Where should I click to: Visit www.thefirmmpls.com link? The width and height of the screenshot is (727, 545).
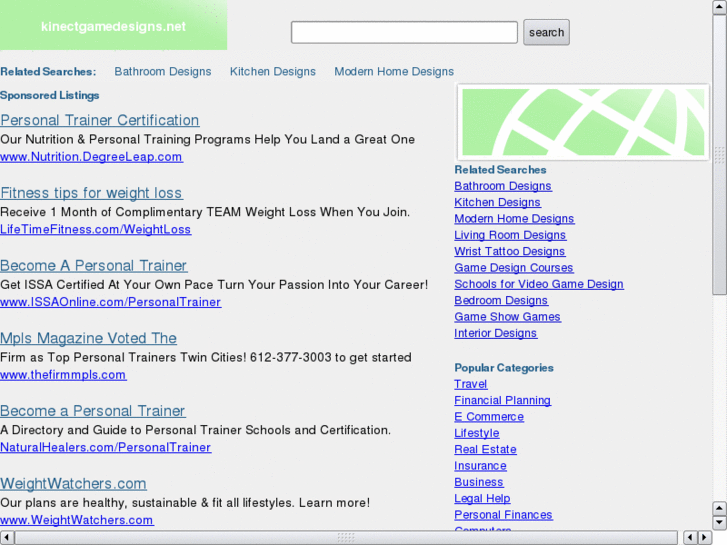tap(63, 375)
